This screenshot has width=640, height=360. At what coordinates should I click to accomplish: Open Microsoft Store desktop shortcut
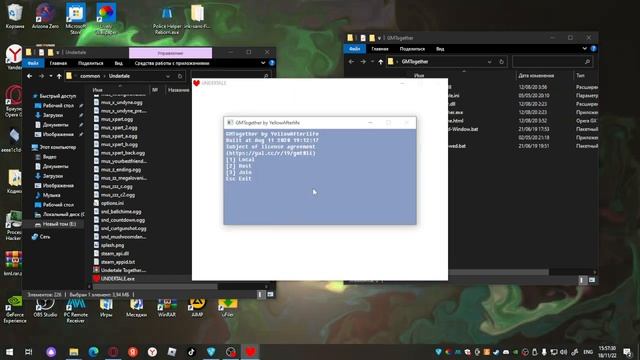point(76,18)
